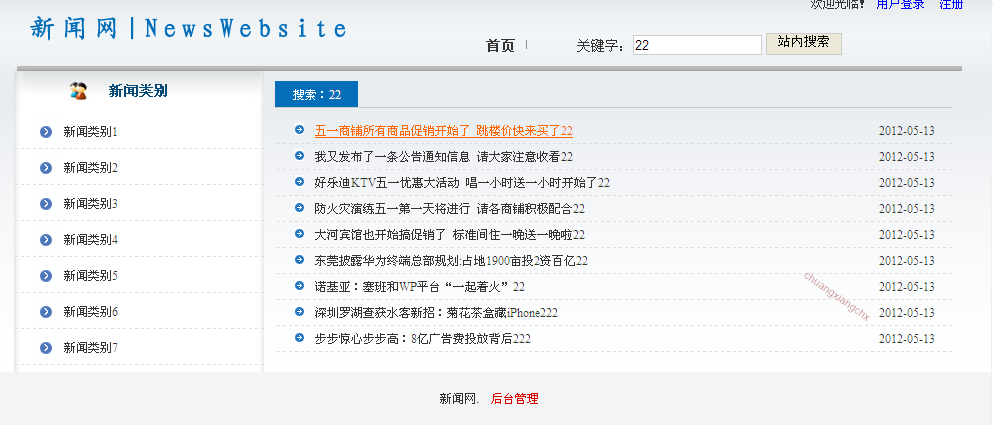Click date 2012-05-13 in 步步惊心 row
The image size is (993, 425).
(906, 339)
